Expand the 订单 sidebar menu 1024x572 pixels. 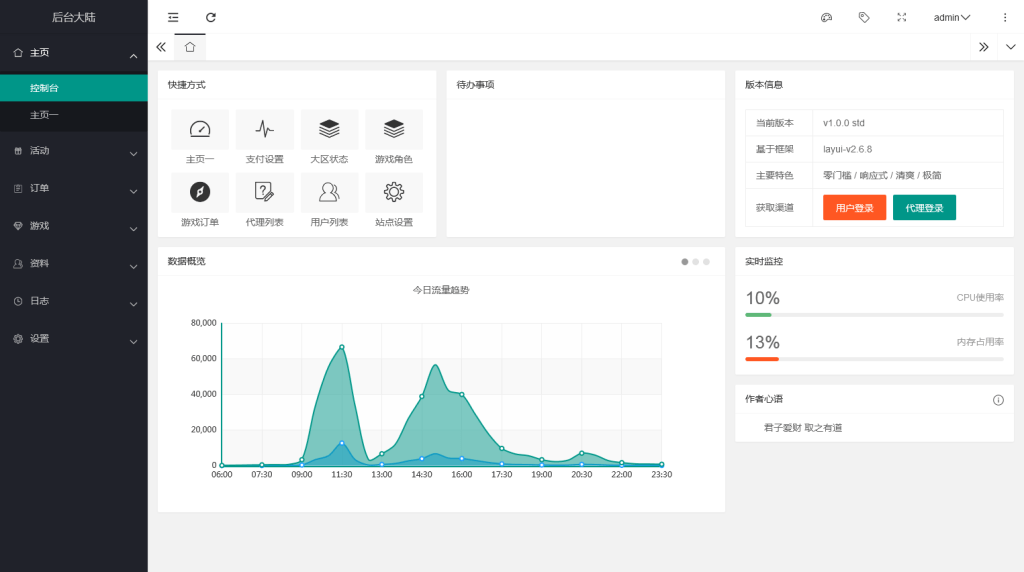(x=74, y=189)
